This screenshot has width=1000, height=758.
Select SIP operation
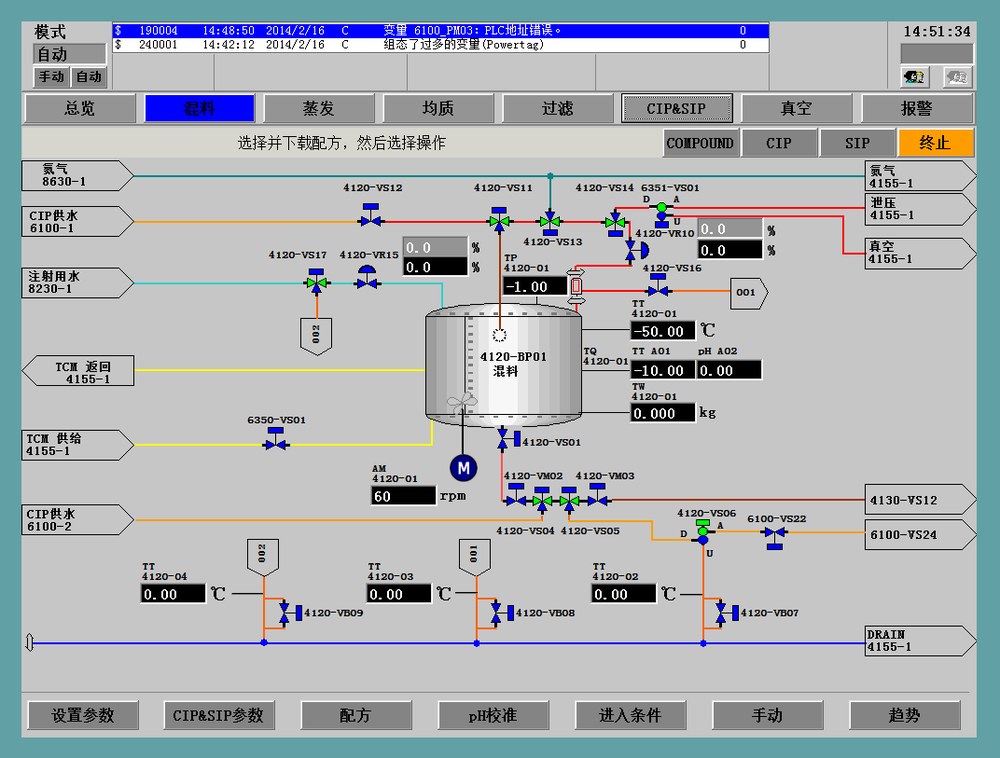tap(857, 143)
